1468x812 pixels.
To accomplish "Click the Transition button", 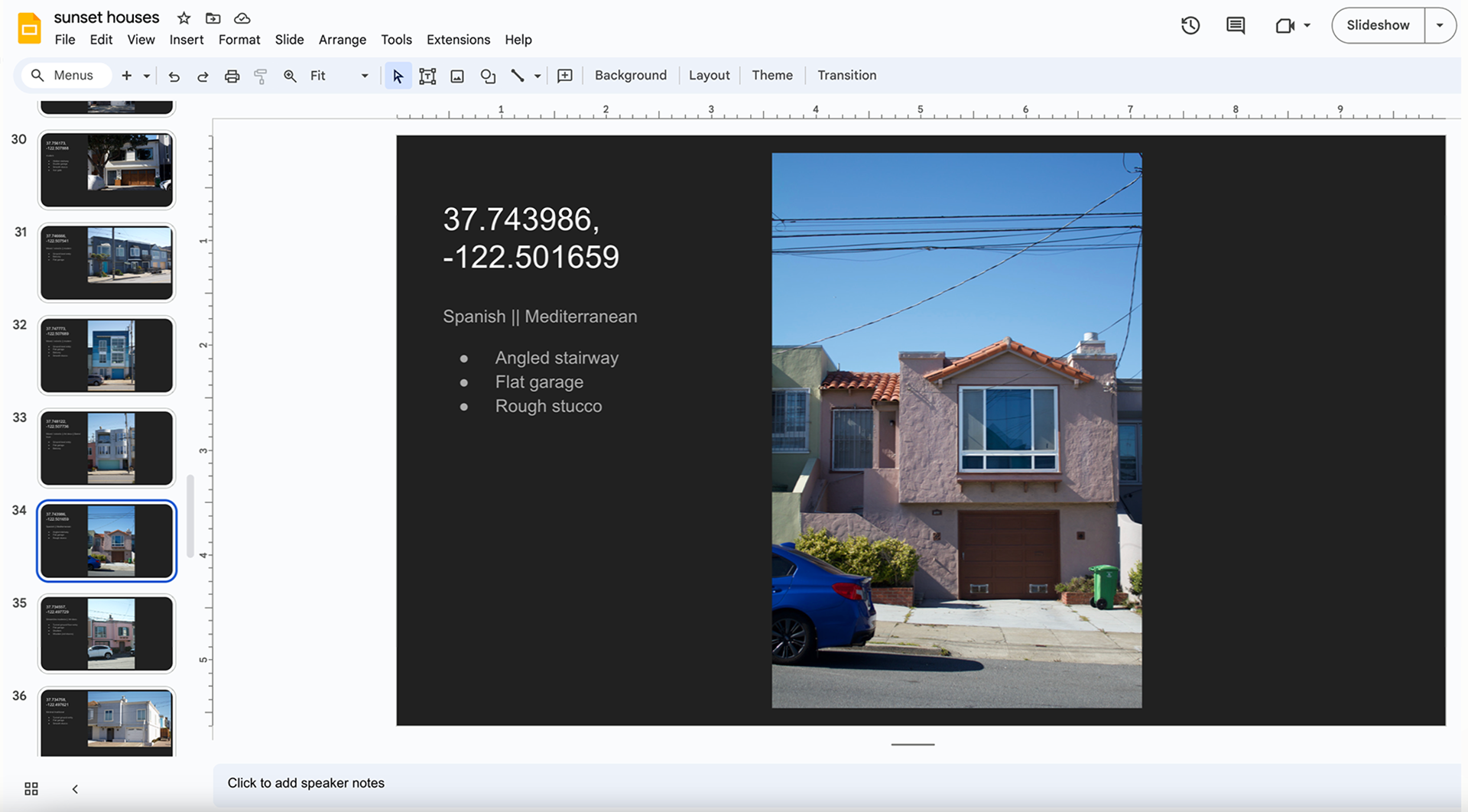I will tap(846, 76).
